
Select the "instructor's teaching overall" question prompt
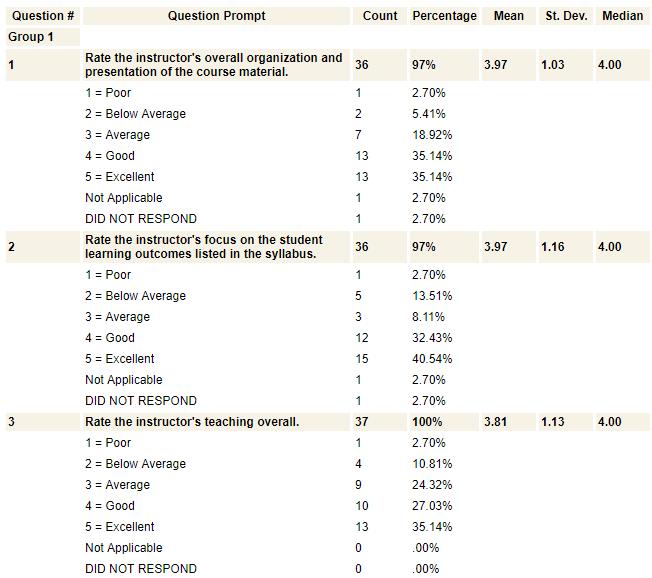[x=192, y=422]
